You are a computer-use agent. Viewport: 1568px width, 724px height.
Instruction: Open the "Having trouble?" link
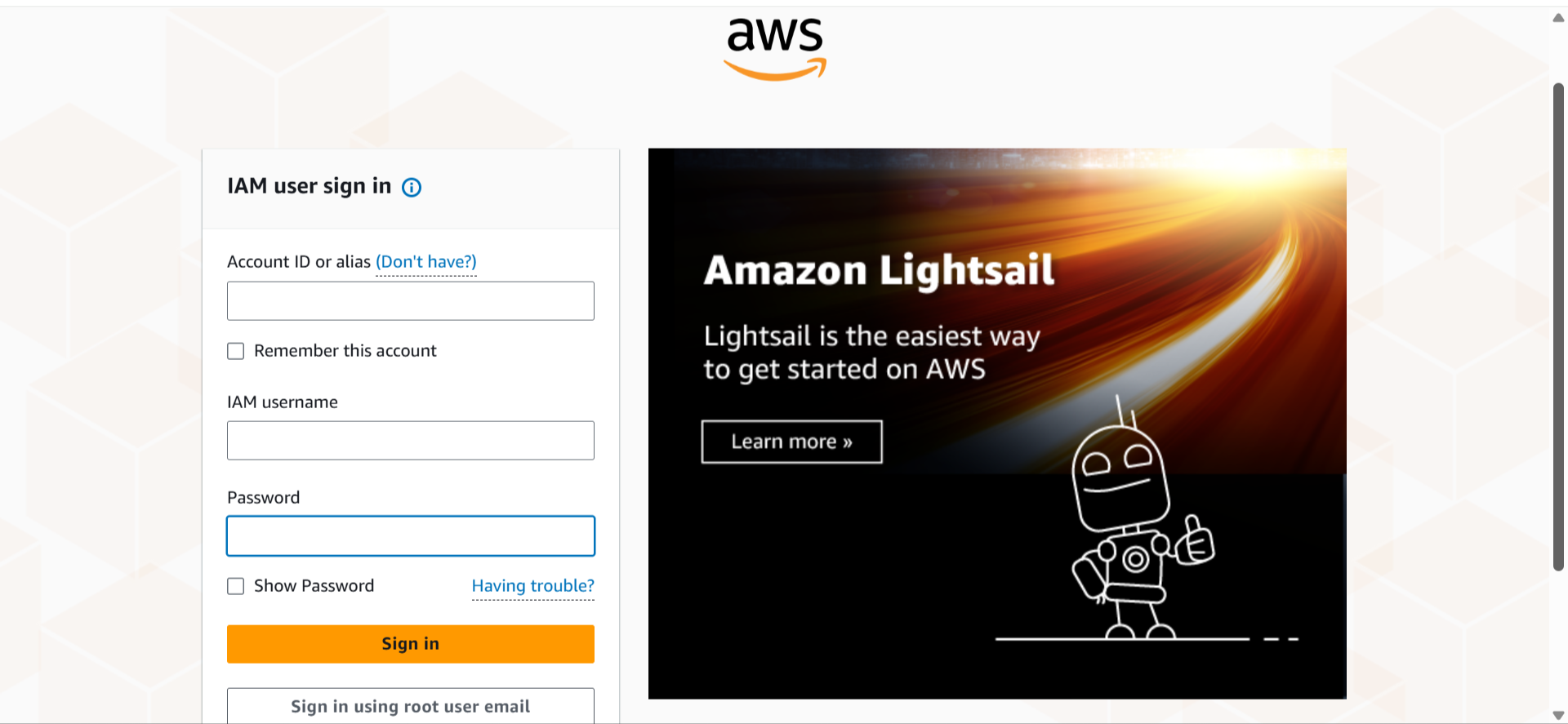[532, 586]
